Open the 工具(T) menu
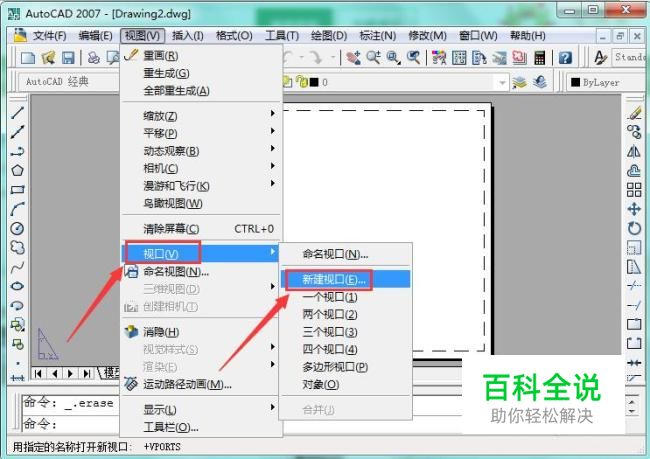Image resolution: width=650 pixels, height=459 pixels. coord(282,36)
